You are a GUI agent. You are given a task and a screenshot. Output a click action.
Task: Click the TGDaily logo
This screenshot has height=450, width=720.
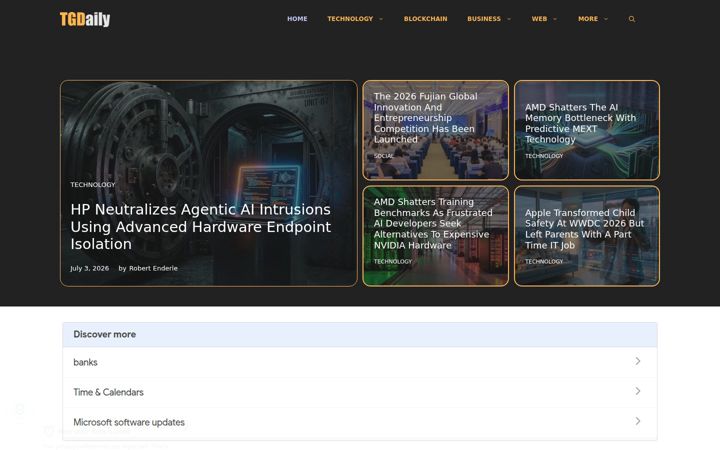tap(85, 19)
